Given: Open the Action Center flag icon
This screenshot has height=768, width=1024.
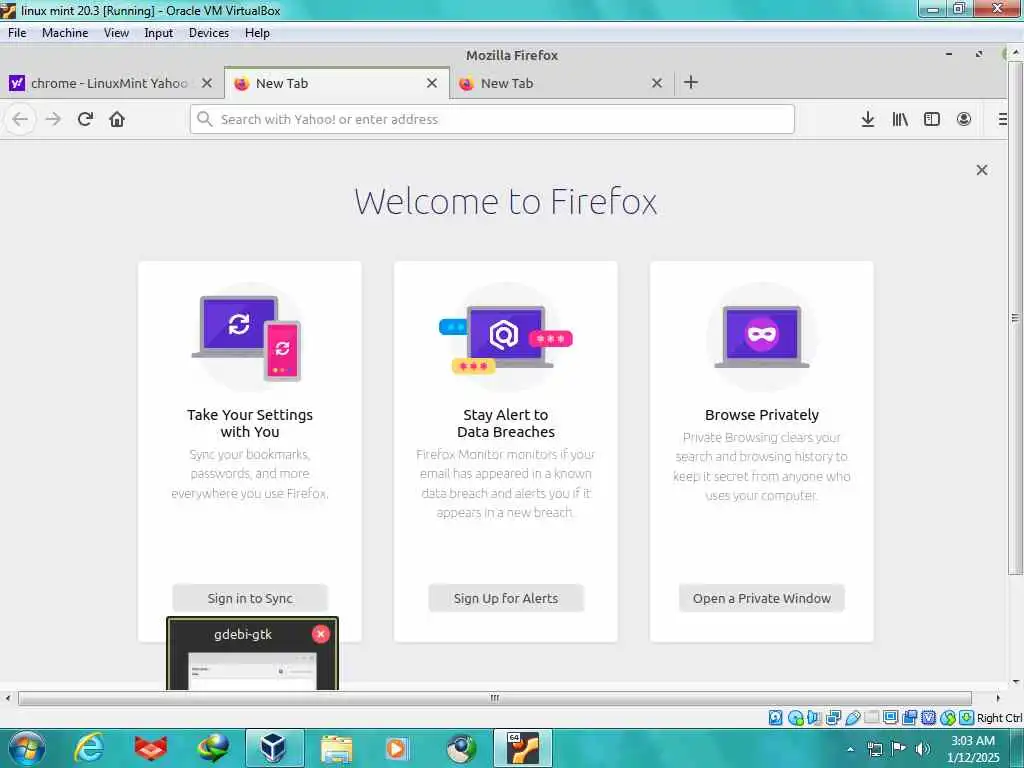Looking at the screenshot, I should click(x=899, y=748).
